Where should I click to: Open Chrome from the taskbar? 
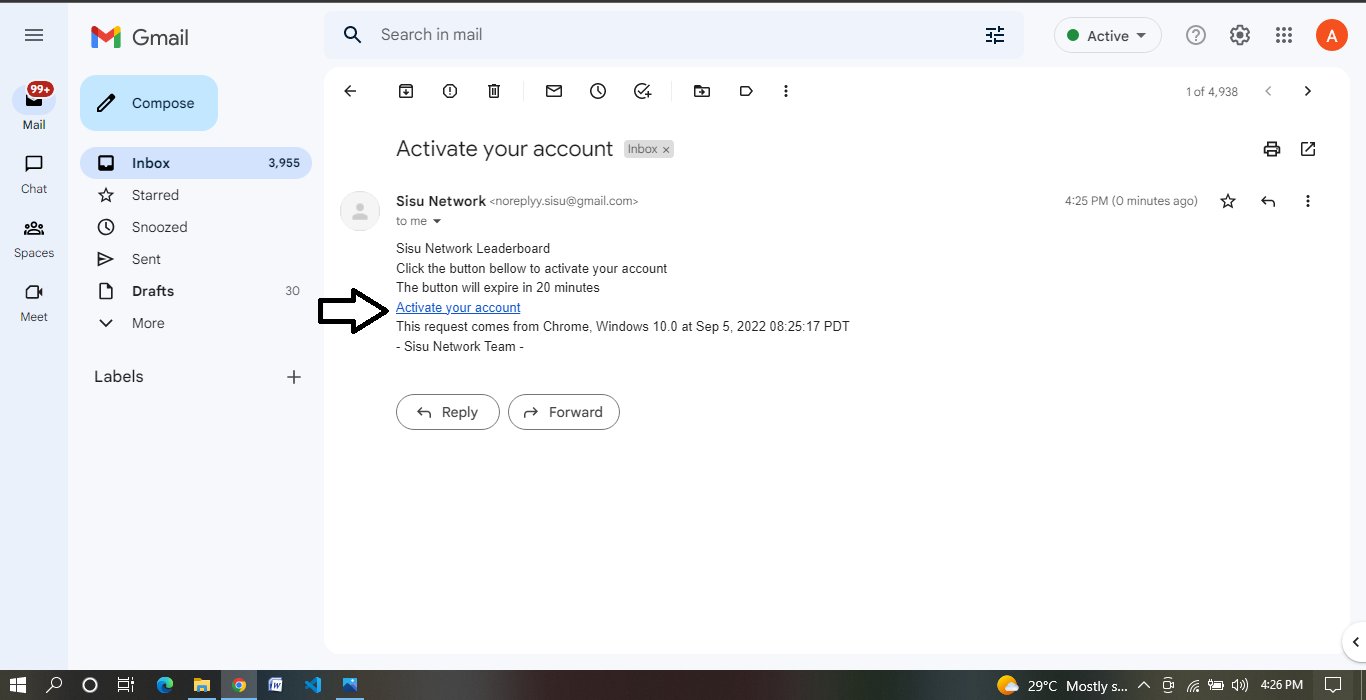[239, 685]
